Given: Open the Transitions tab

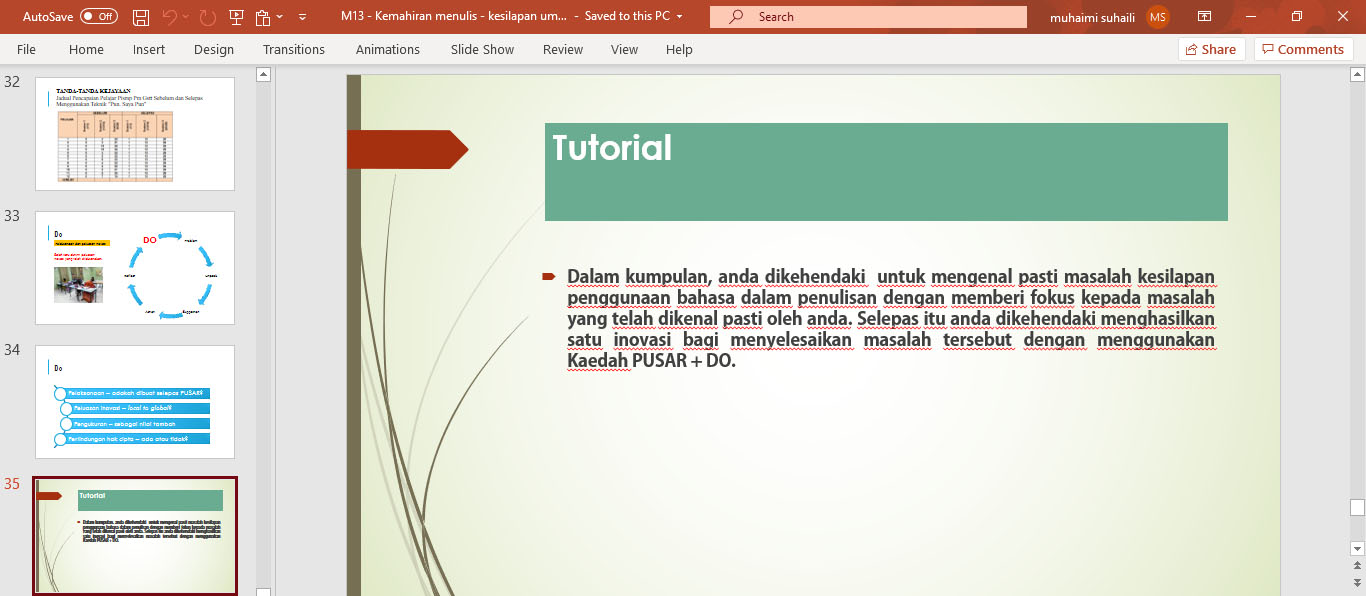Looking at the screenshot, I should pos(293,49).
